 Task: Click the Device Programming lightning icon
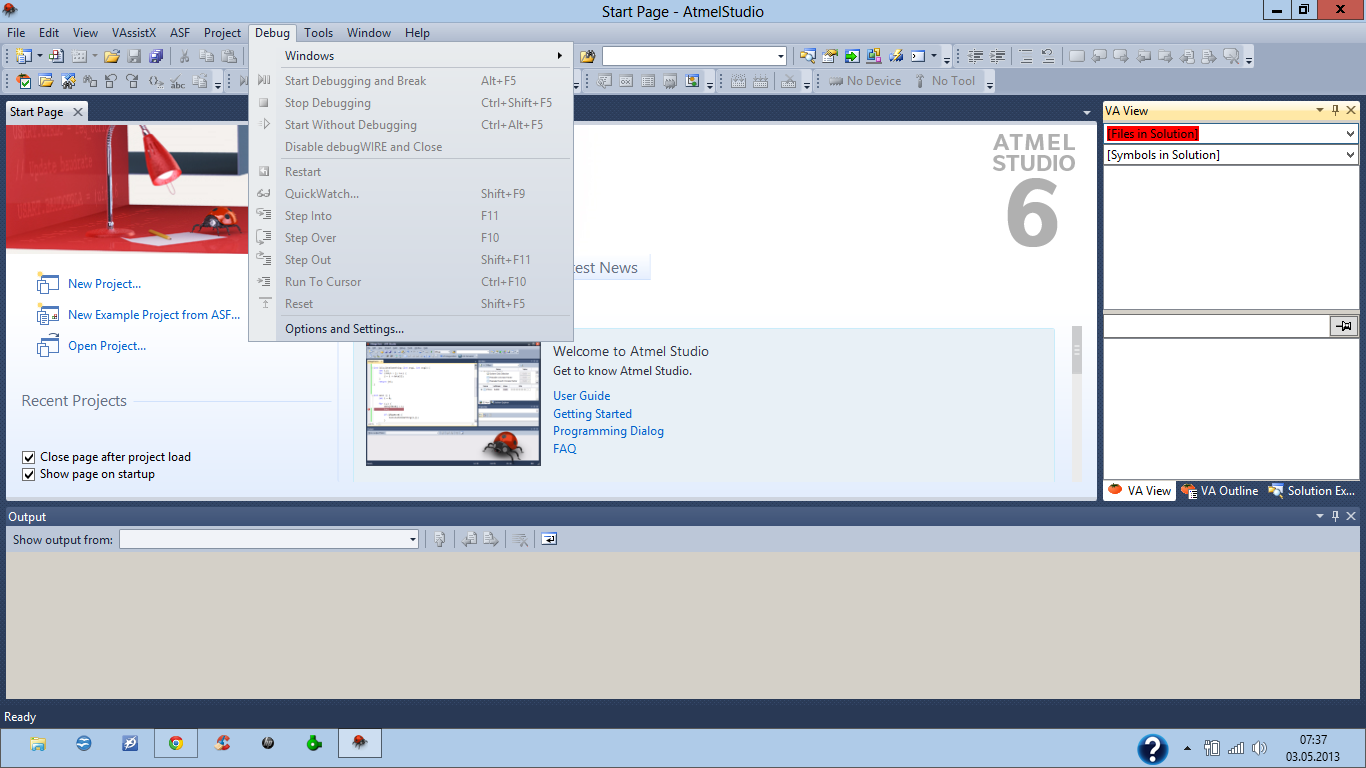tap(896, 56)
